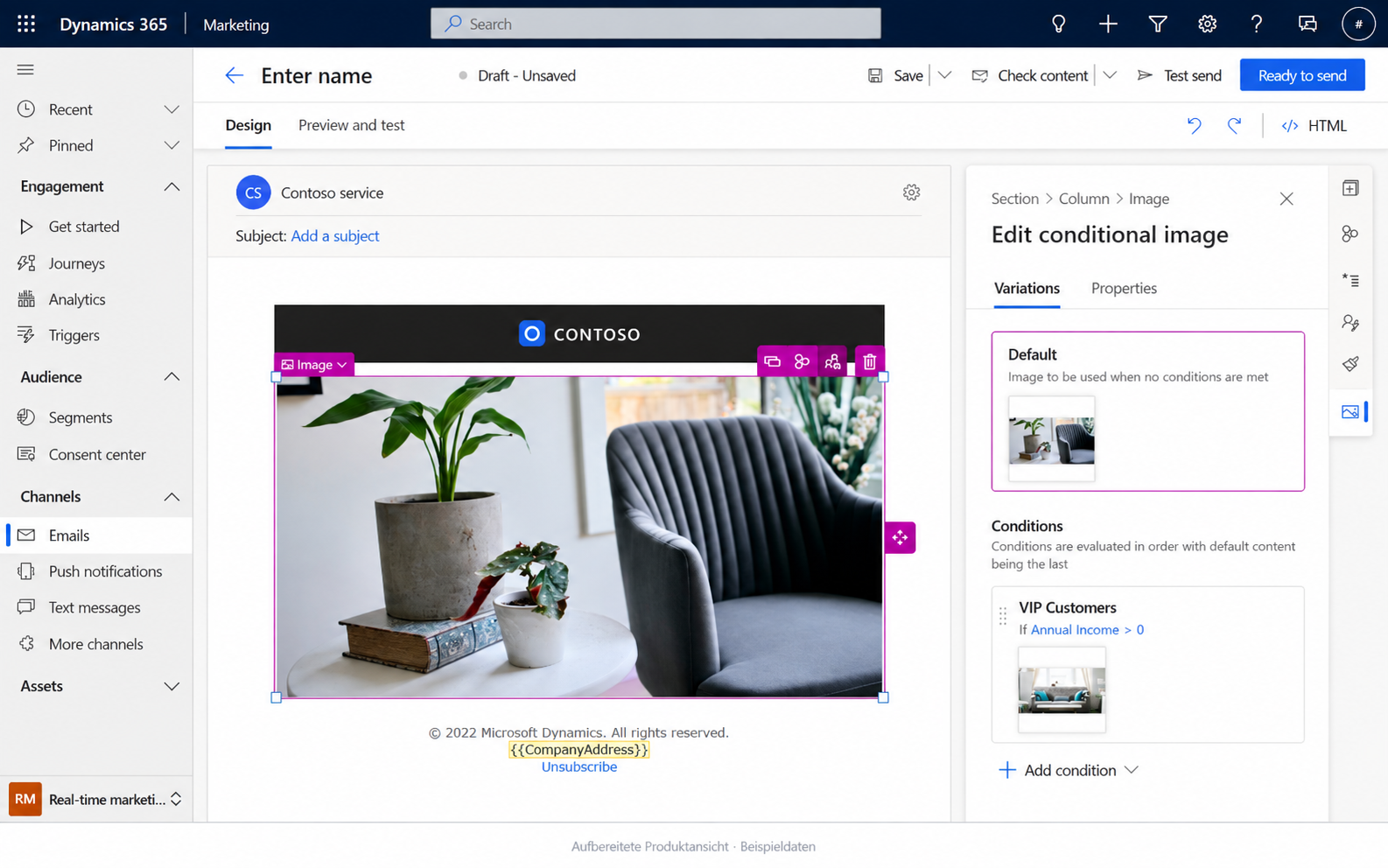Screen dimensions: 1388x868
Task: Select the VIP Customers sofa thumbnail
Action: click(1062, 689)
